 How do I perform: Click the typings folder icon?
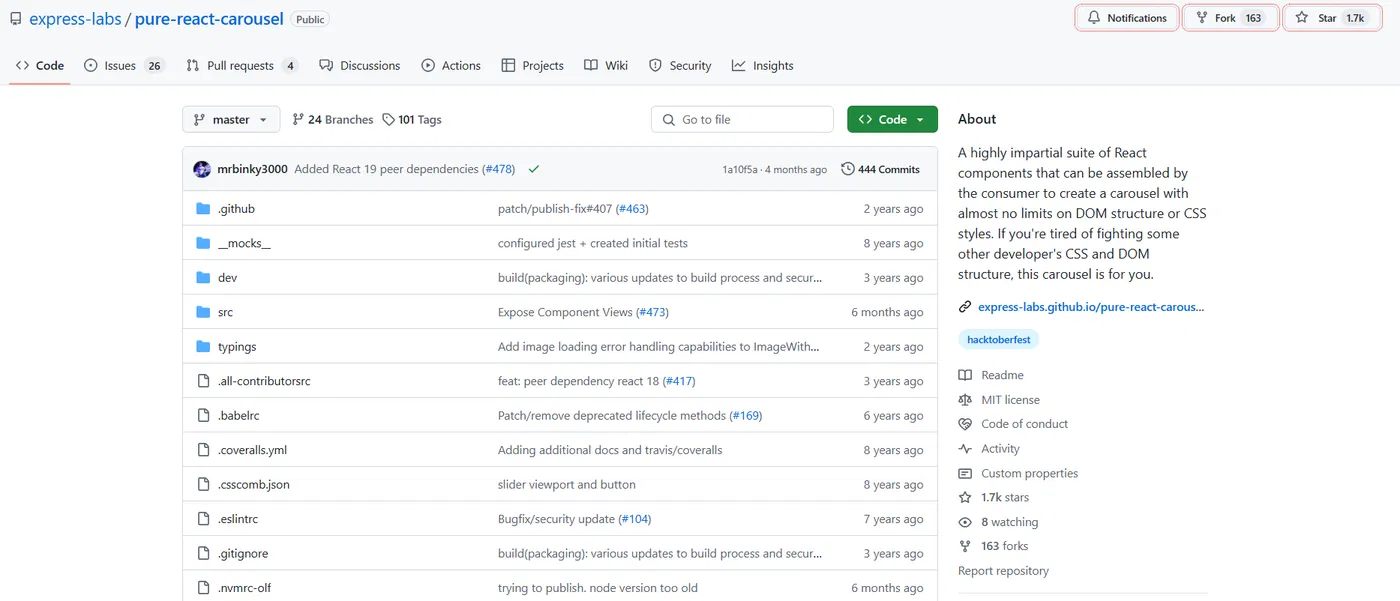pos(203,347)
